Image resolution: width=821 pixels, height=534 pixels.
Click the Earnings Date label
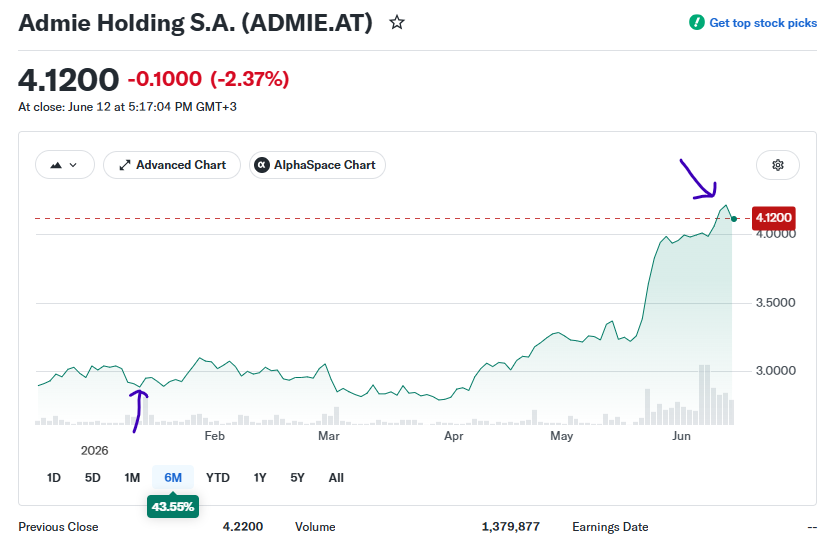point(610,527)
